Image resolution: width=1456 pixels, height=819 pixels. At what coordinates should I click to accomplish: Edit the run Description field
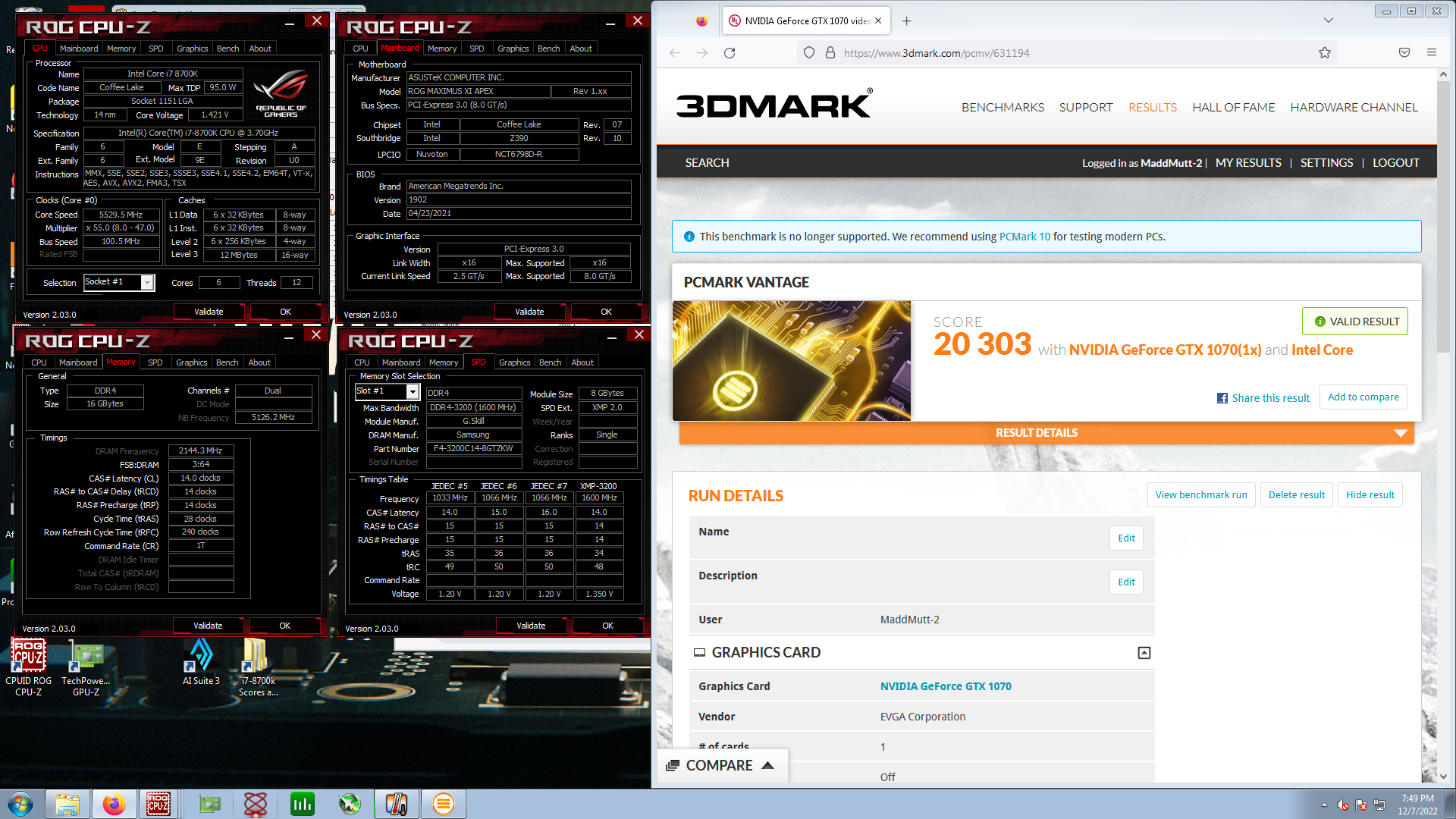[x=1126, y=582]
